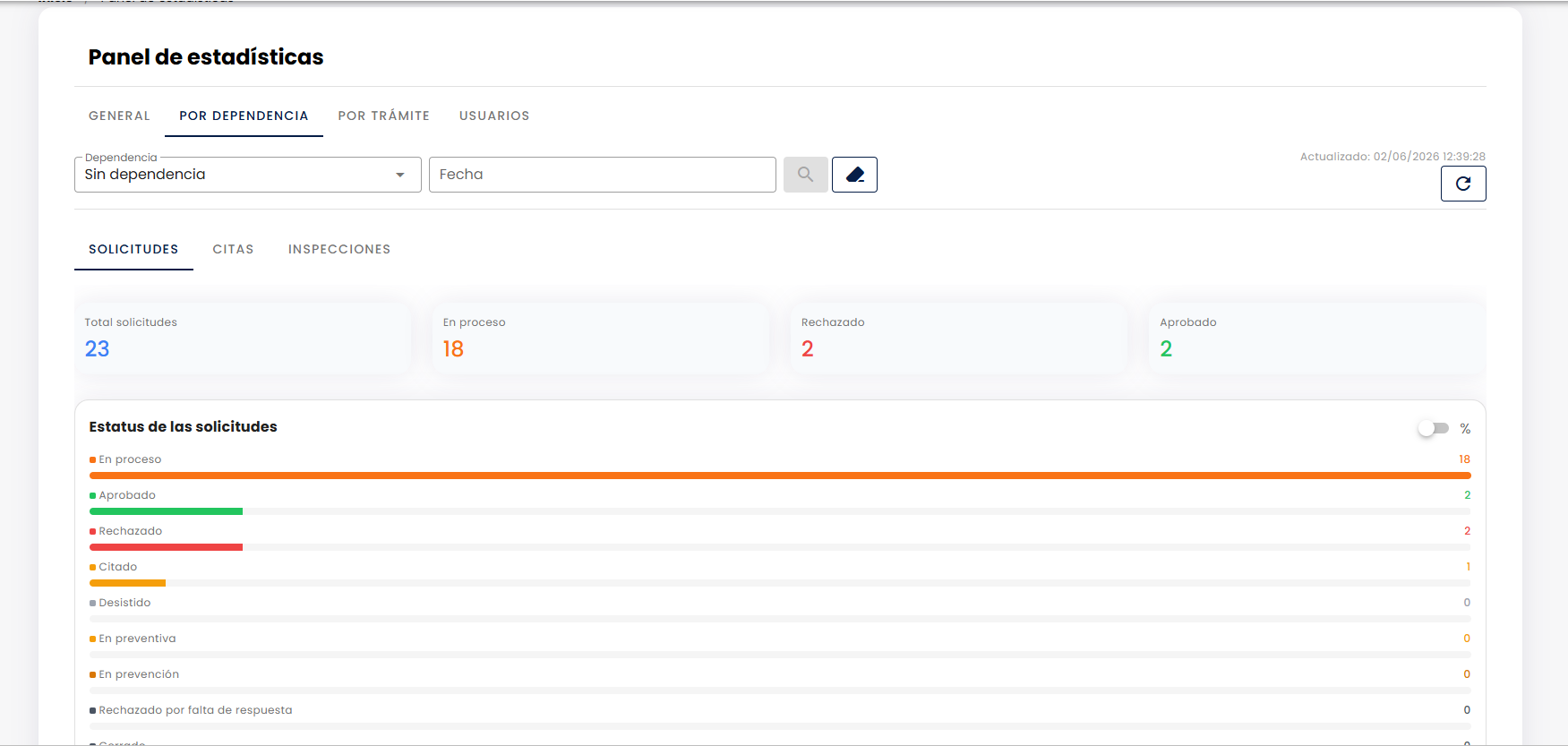Image resolution: width=1568 pixels, height=746 pixels.
Task: Select the SOLICITUDES sub-tab
Action: coord(133,249)
